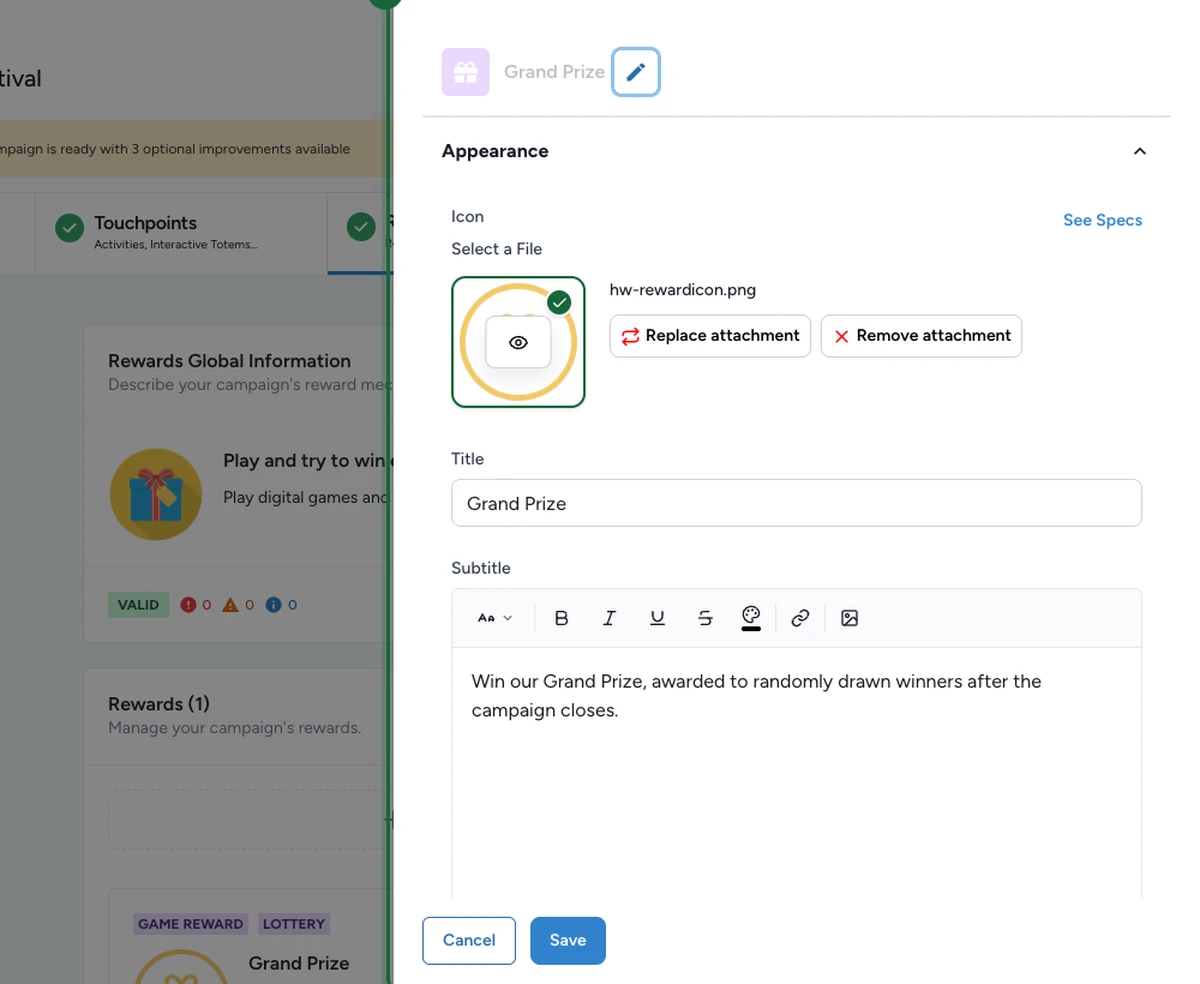Screen dimensions: 1200x984
Task: Click the blue info count icon
Action: pyautogui.click(x=273, y=605)
